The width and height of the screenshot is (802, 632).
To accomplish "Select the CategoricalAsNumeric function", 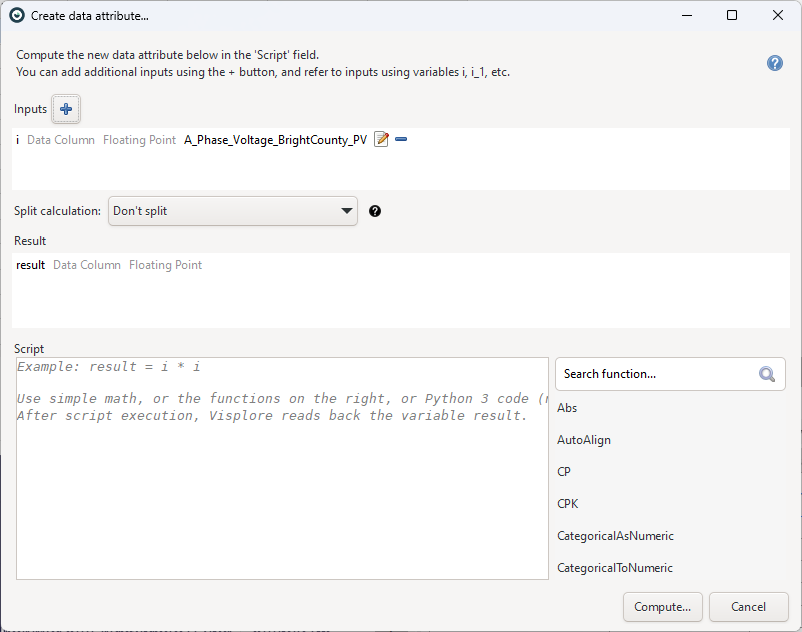I will click(615, 536).
